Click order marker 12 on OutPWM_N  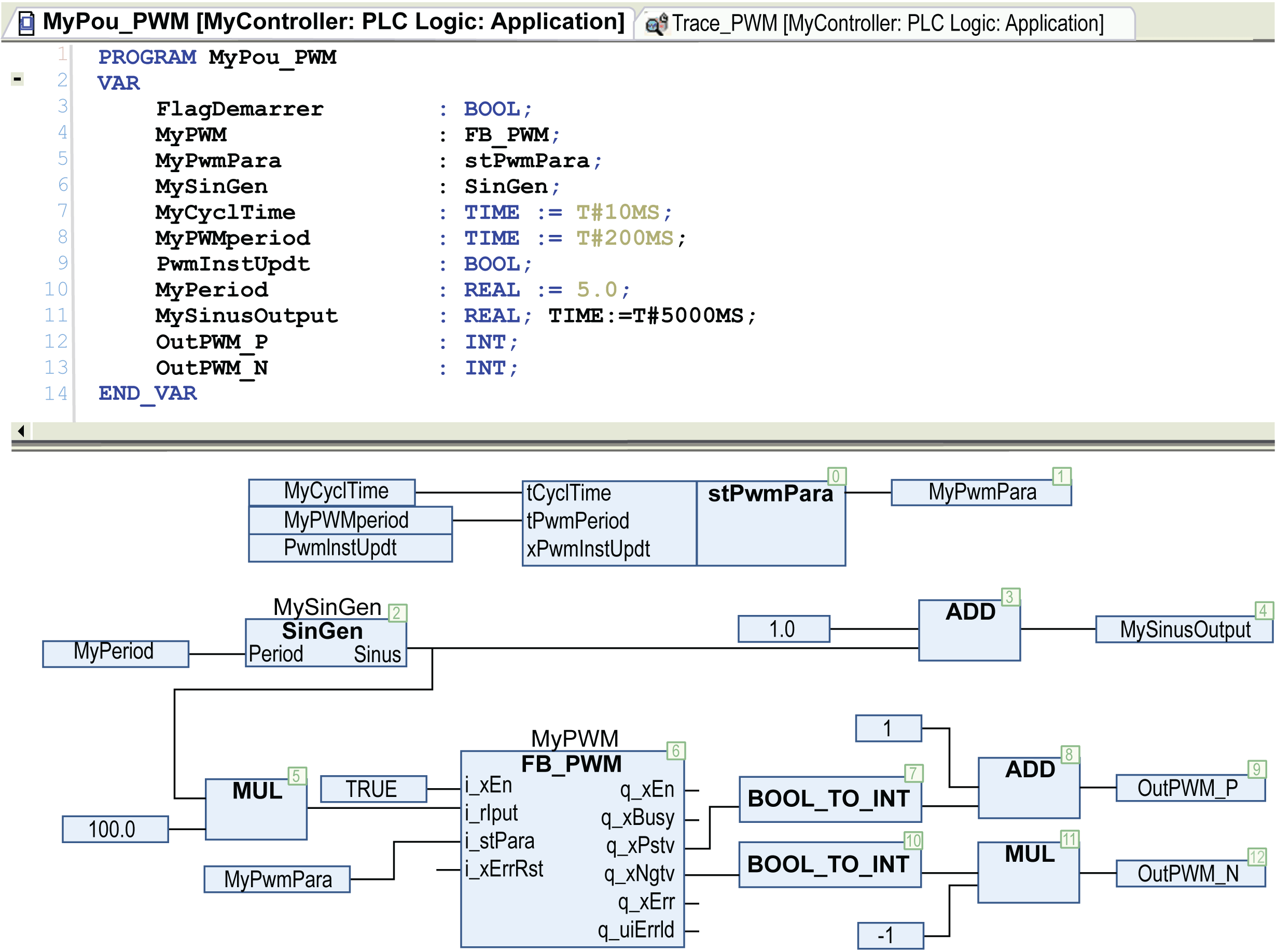(x=1256, y=857)
